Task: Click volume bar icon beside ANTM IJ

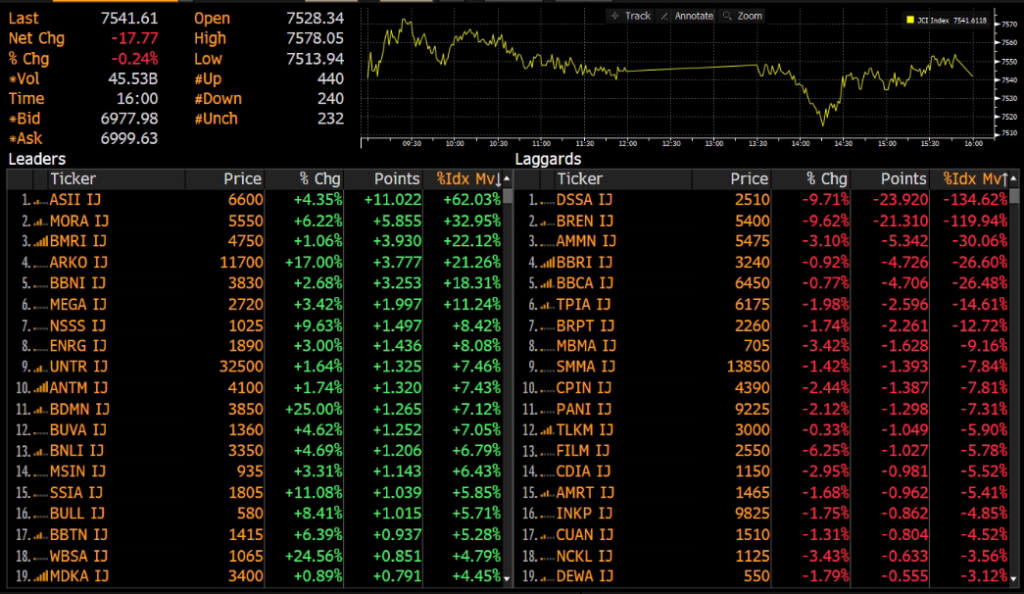Action: [40, 387]
